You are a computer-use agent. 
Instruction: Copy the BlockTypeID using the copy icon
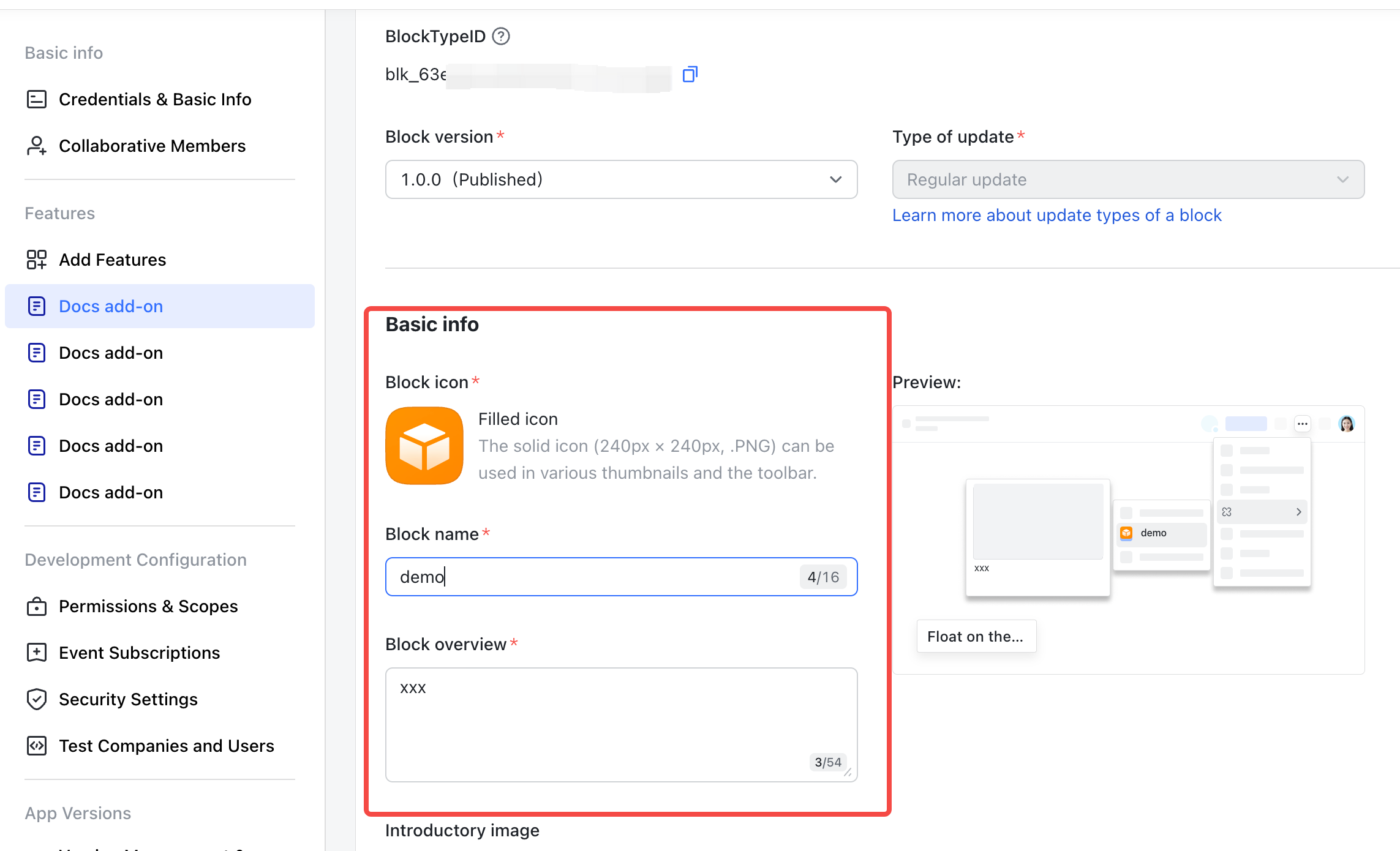(690, 74)
